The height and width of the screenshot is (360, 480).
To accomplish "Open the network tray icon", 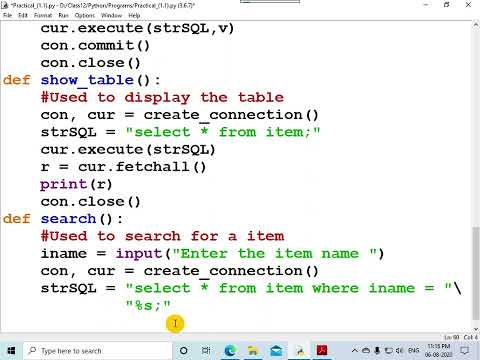I will tap(389, 350).
